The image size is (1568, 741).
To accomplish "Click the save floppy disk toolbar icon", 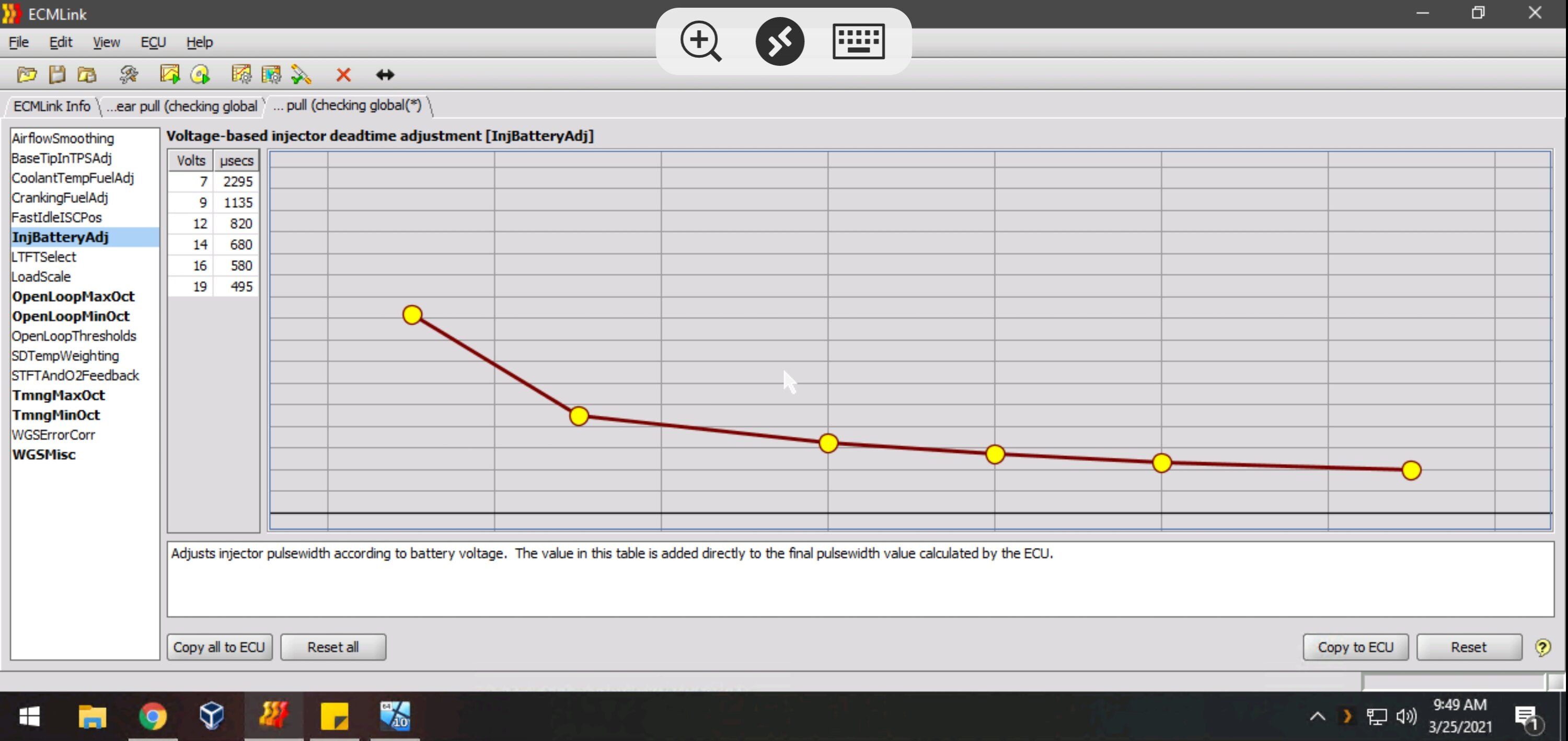I will click(57, 75).
